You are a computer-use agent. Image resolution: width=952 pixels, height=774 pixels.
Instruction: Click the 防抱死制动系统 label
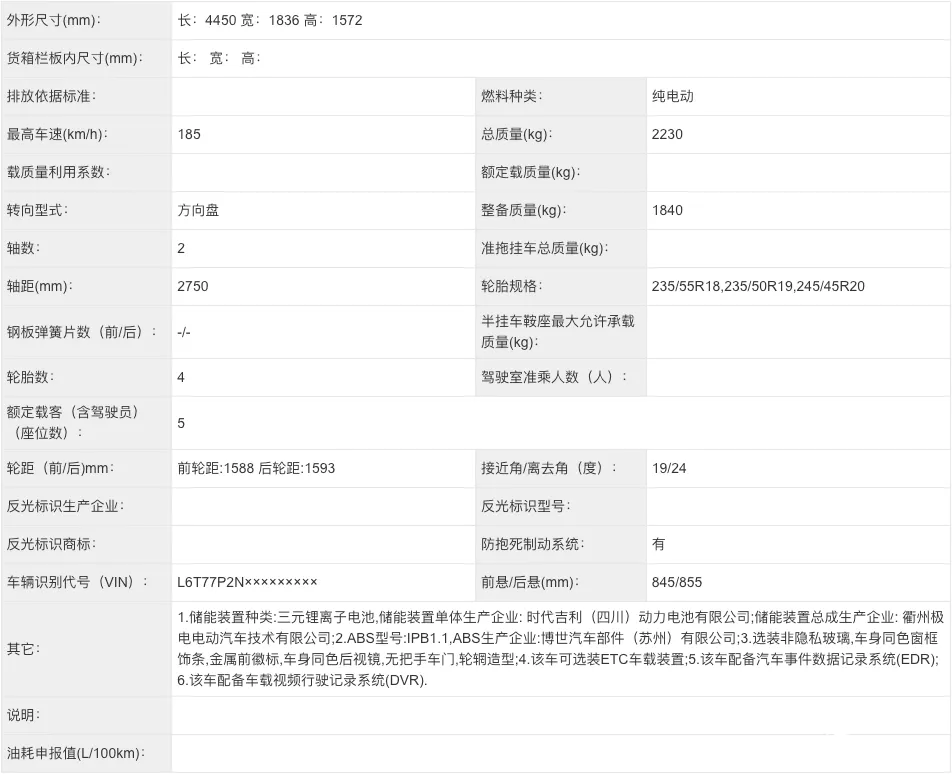pos(532,545)
